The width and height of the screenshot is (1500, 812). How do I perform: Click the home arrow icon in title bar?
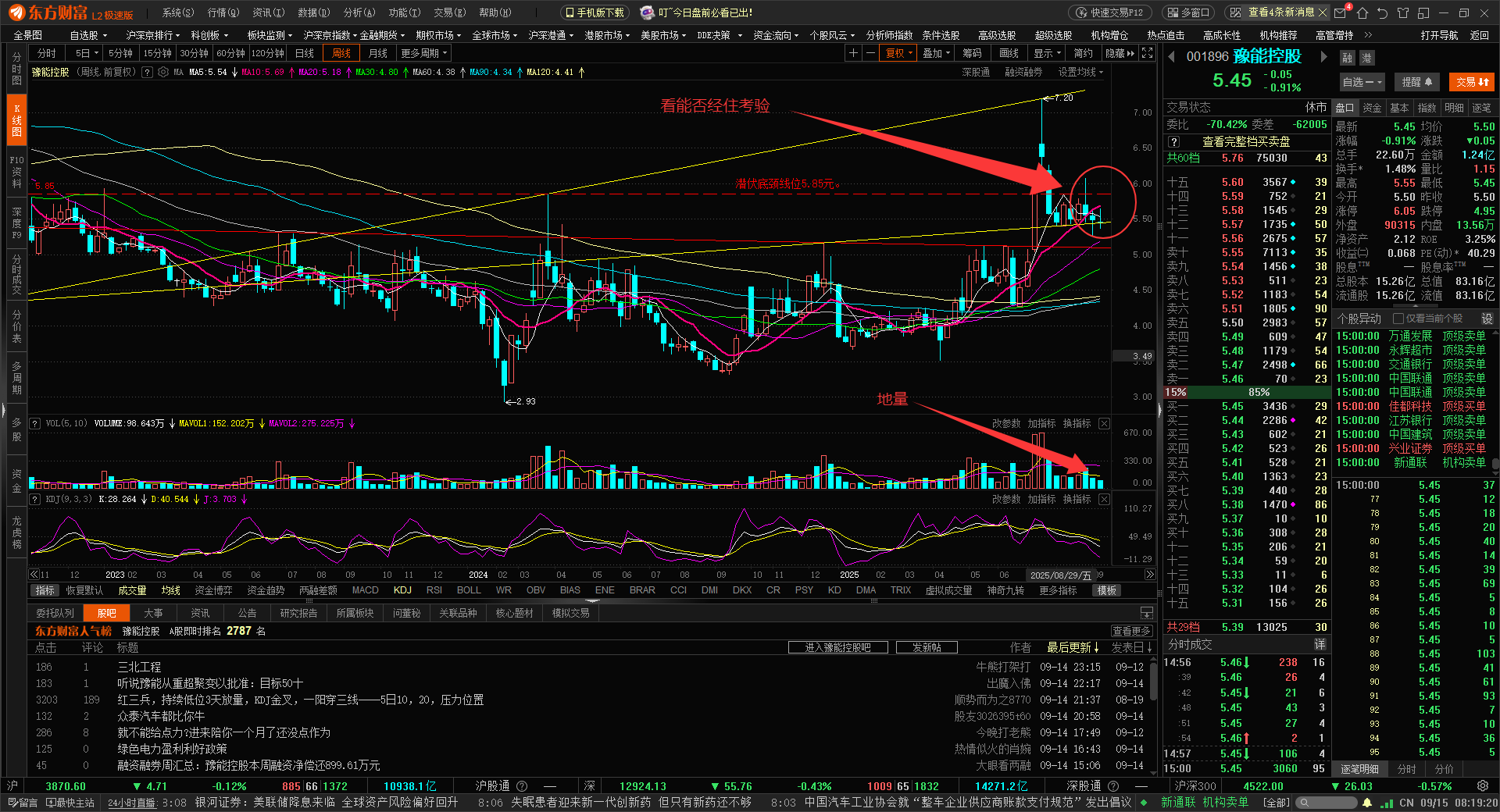point(1362,12)
